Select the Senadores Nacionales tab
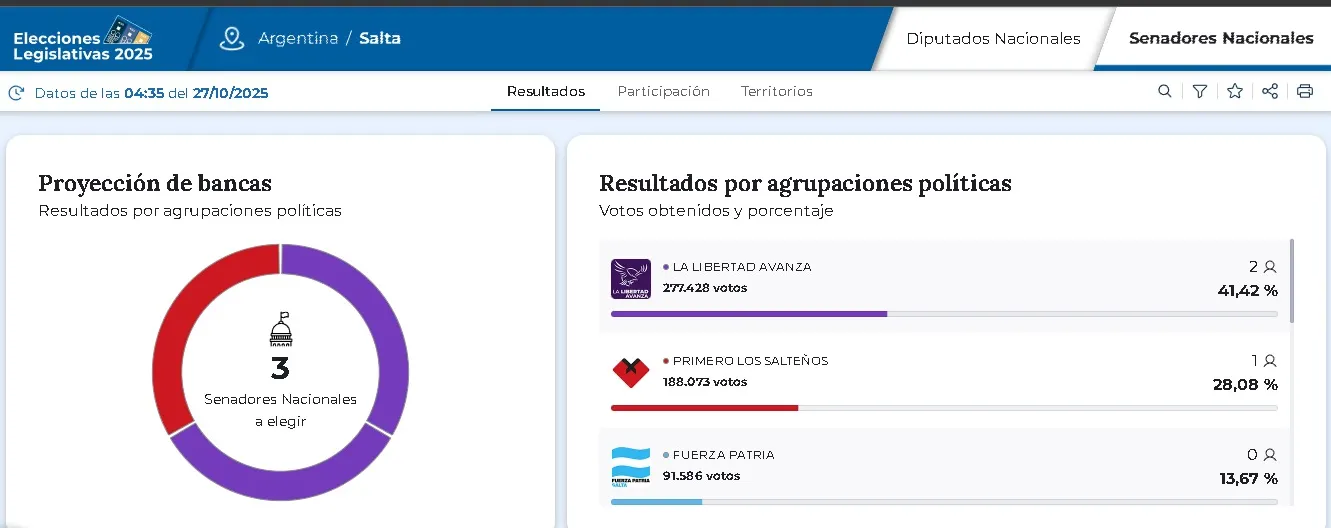The image size is (1331, 528). point(1221,39)
